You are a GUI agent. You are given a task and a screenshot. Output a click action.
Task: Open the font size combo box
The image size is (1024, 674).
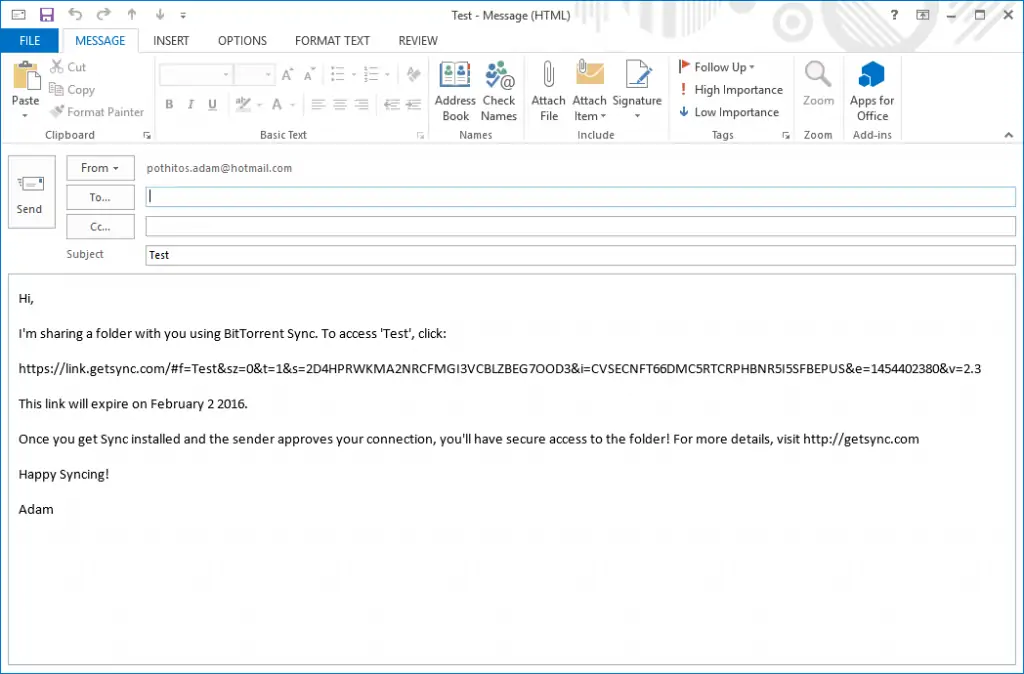[x=255, y=74]
